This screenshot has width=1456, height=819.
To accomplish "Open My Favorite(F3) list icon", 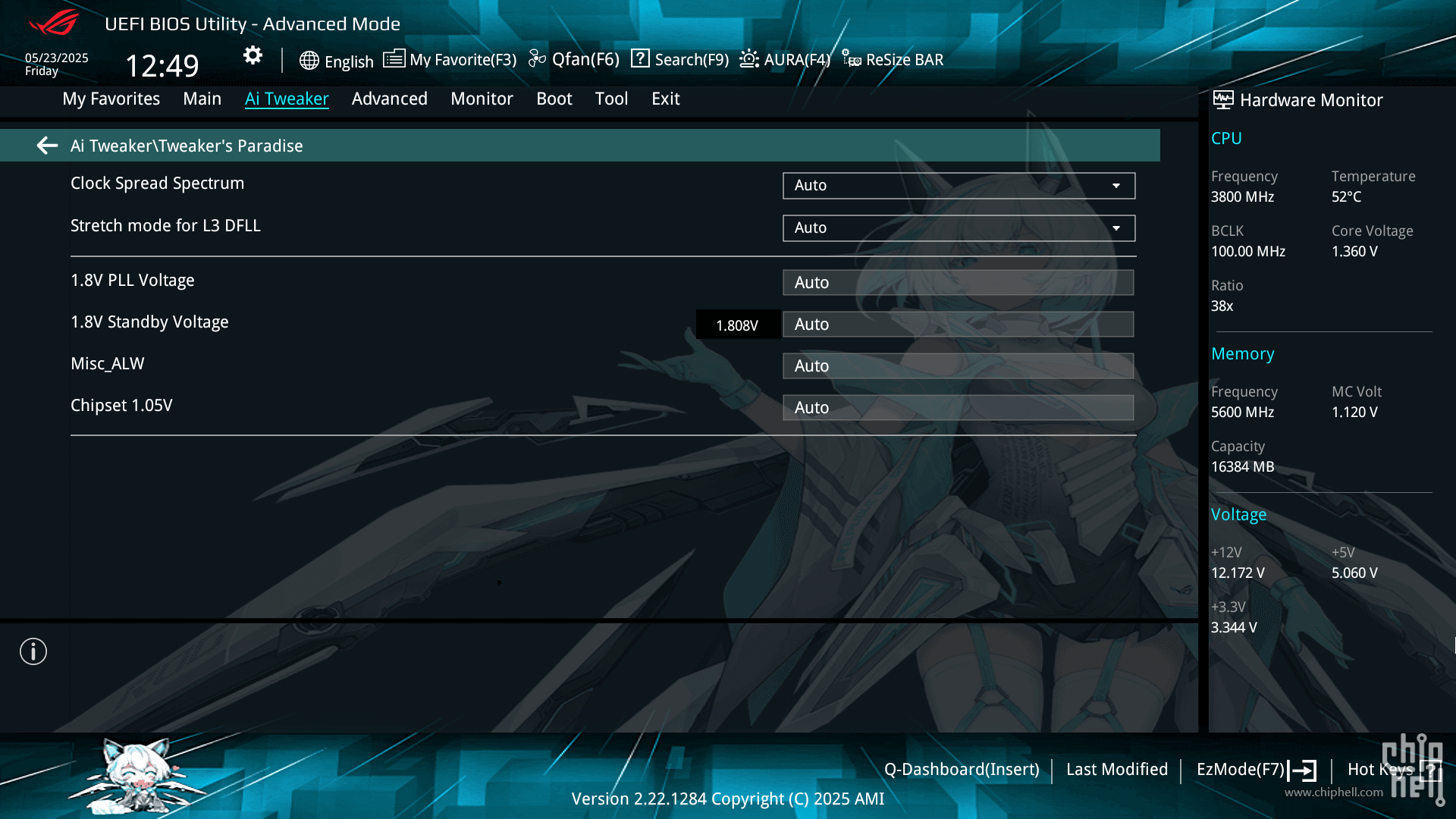I will click(394, 59).
